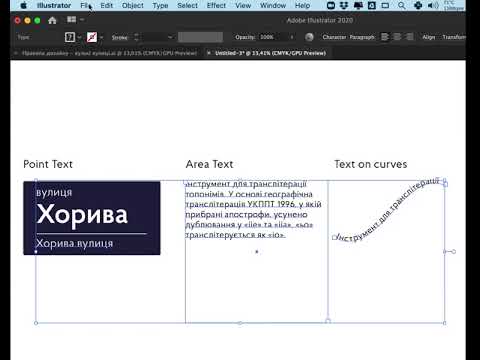Open the Paragraph panel link
Viewport: 480px width, 360px height.
(362, 37)
